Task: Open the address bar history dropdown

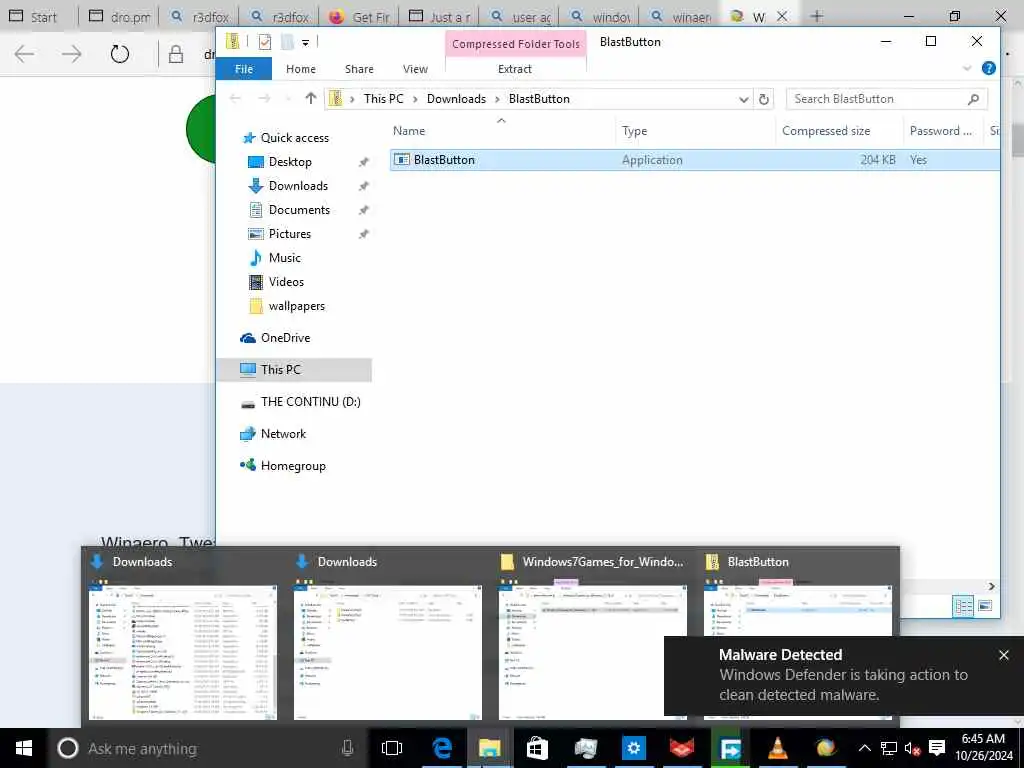Action: [743, 99]
